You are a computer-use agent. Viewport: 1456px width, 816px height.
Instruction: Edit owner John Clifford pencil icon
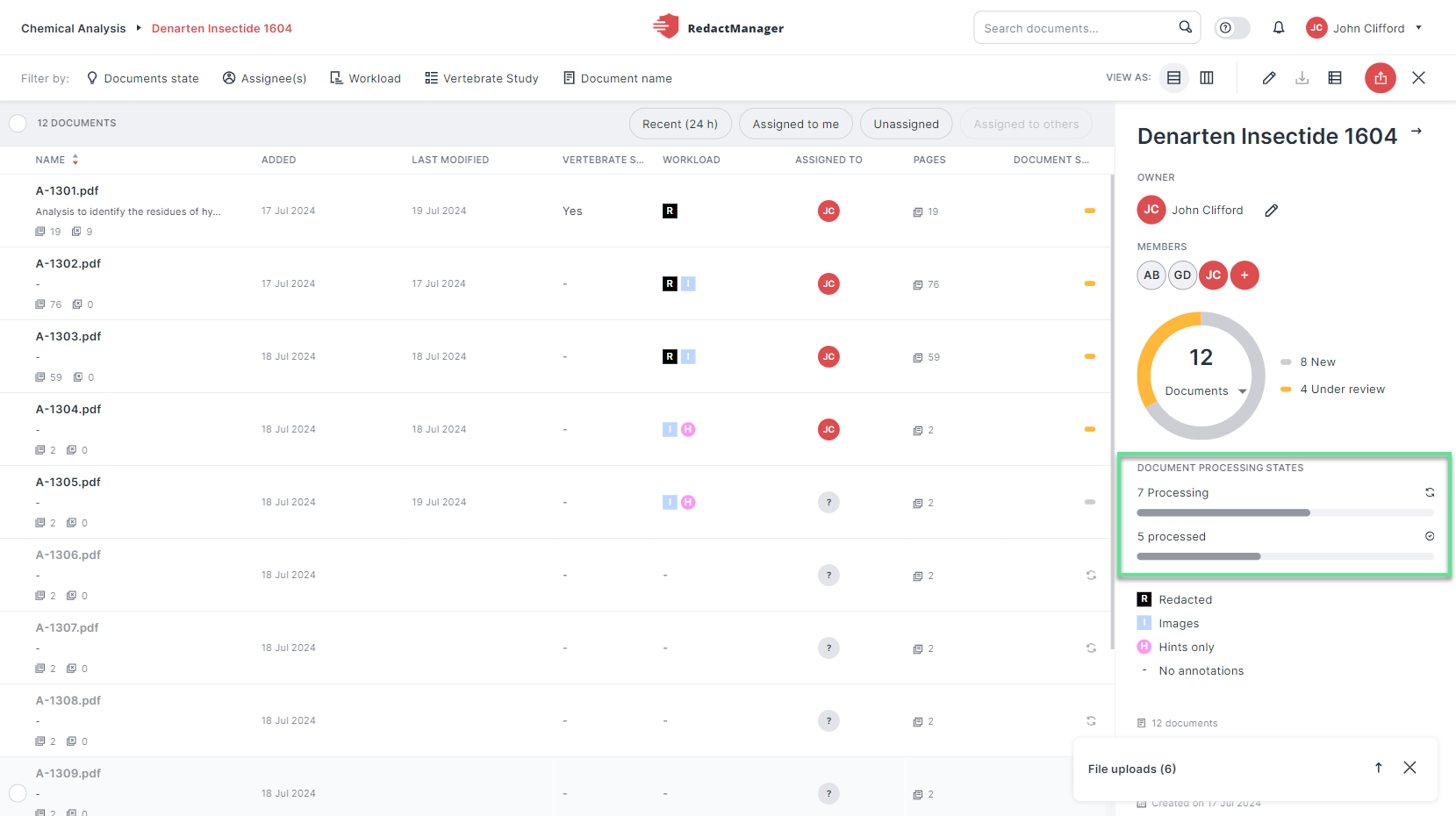[1271, 211]
